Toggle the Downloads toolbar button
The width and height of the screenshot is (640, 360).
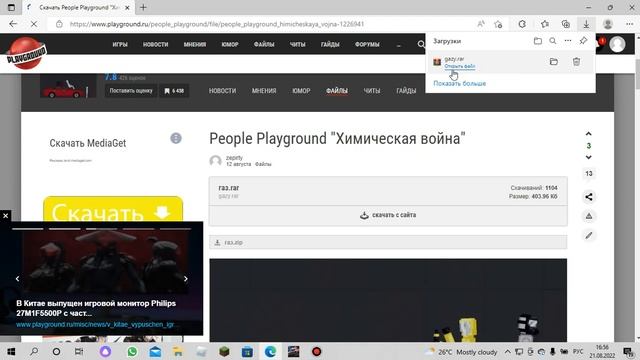click(x=586, y=24)
